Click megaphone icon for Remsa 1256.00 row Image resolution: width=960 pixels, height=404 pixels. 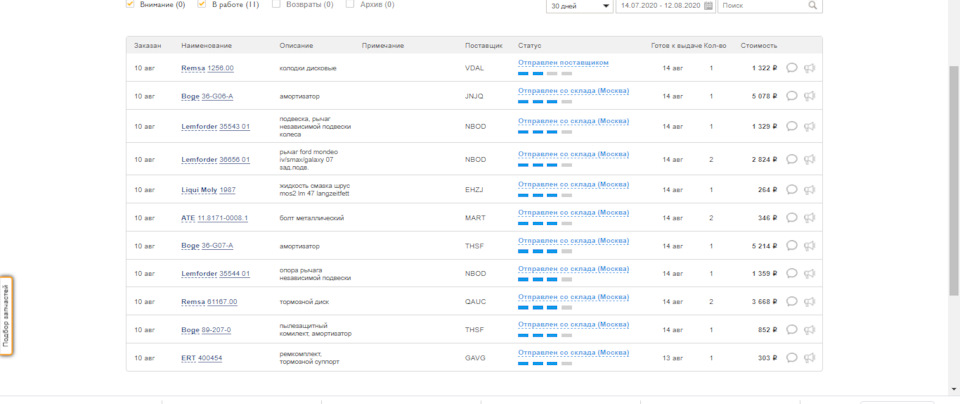[809, 68]
